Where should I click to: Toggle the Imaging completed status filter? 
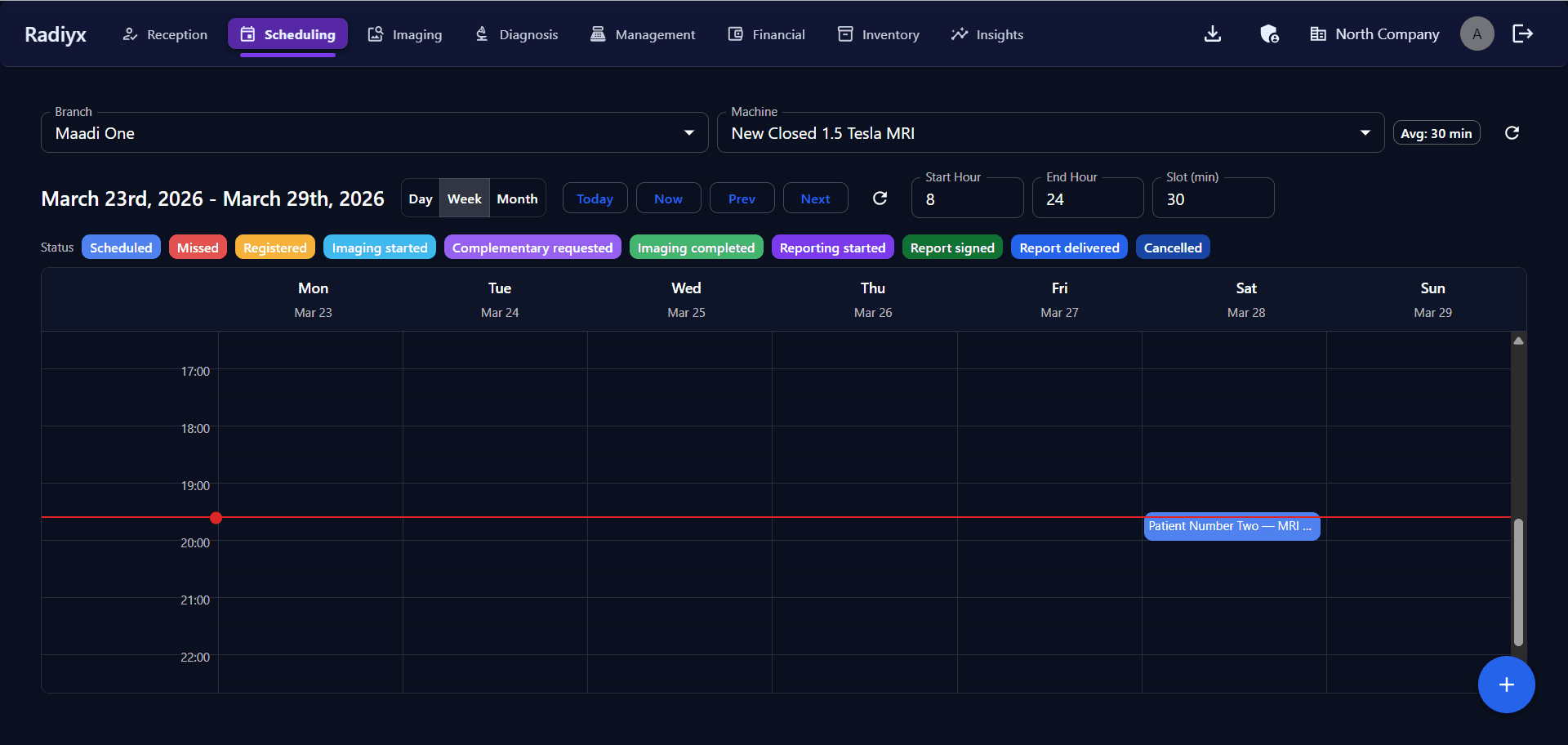[x=696, y=247]
